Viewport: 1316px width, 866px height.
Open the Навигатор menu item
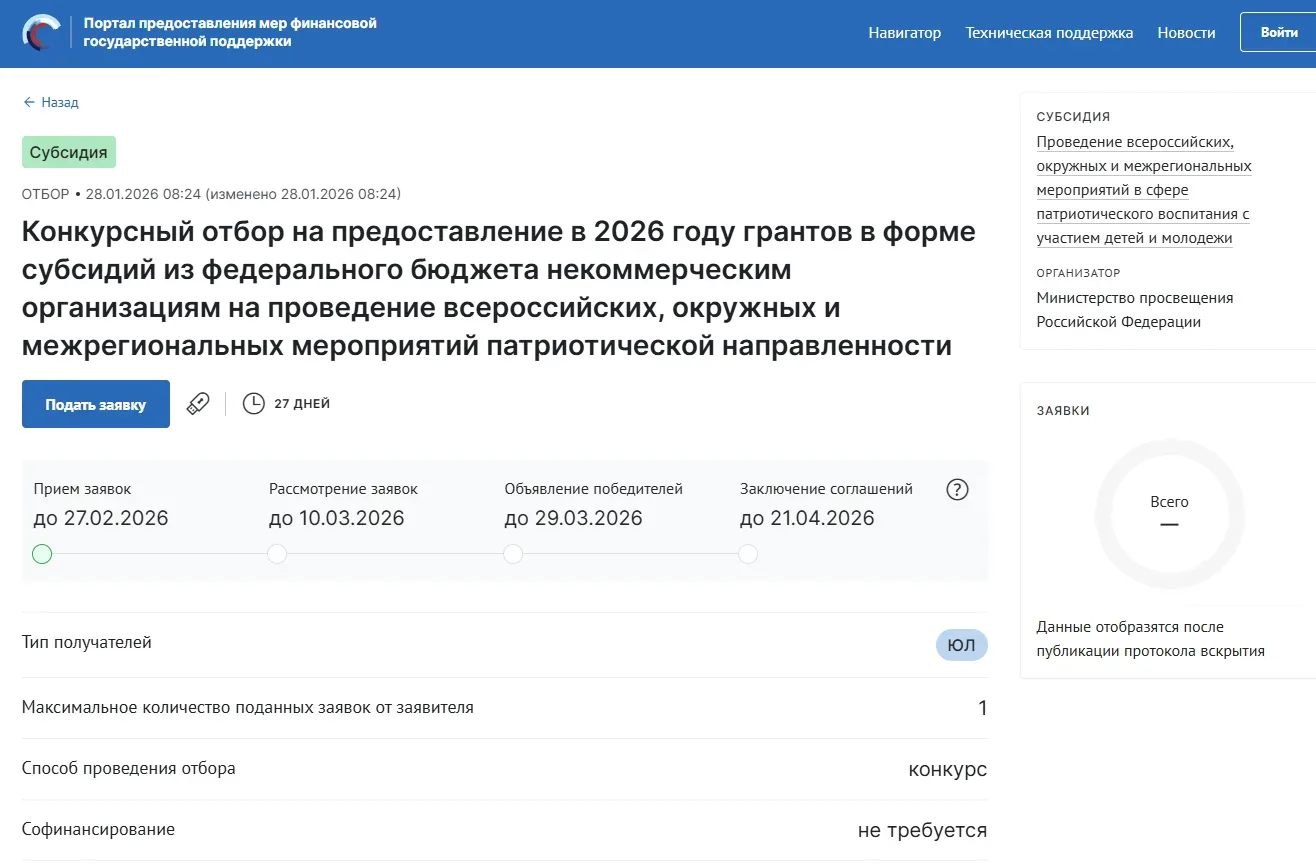[x=904, y=33]
